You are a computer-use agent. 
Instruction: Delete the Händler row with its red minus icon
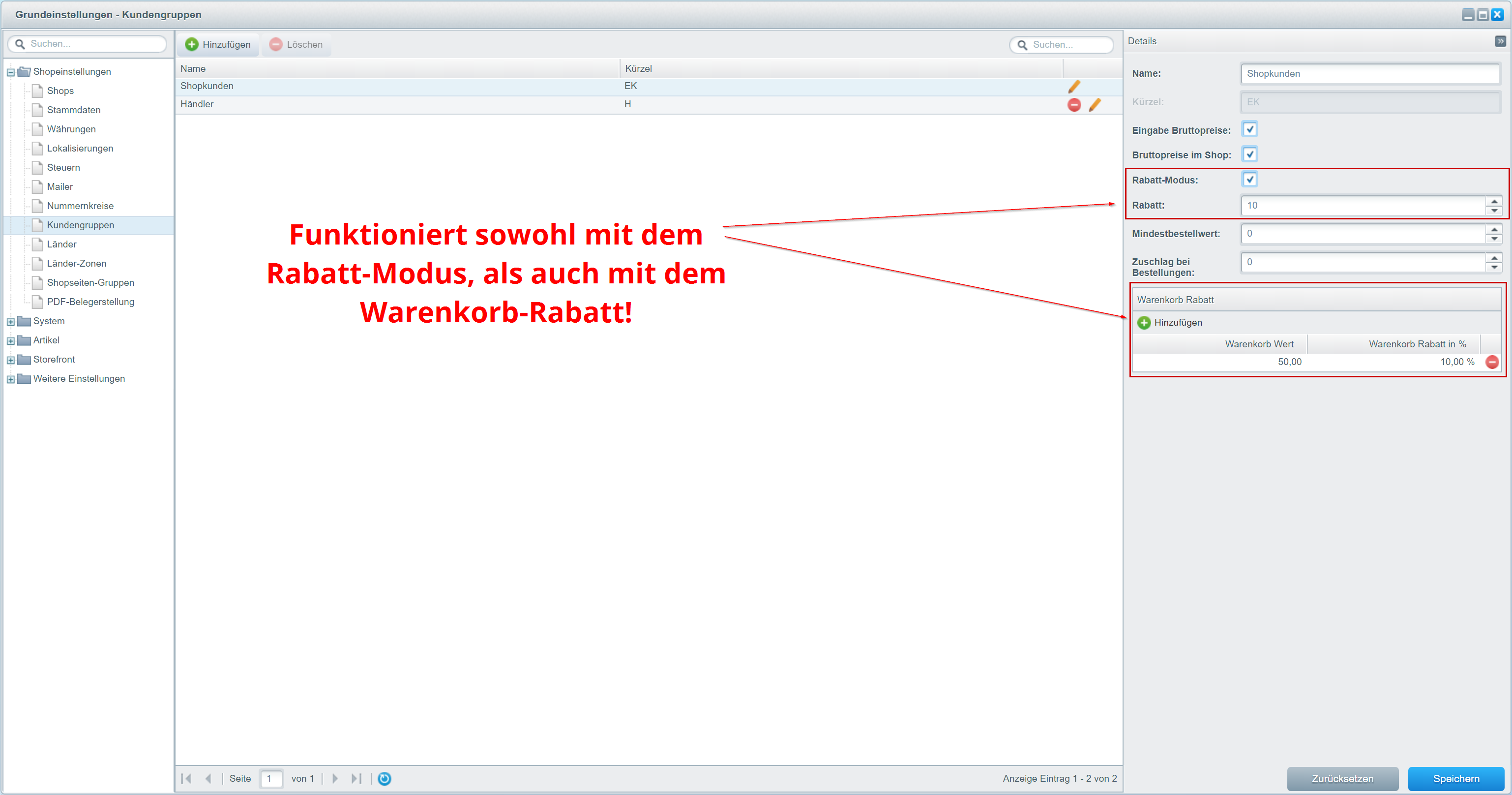1074,104
